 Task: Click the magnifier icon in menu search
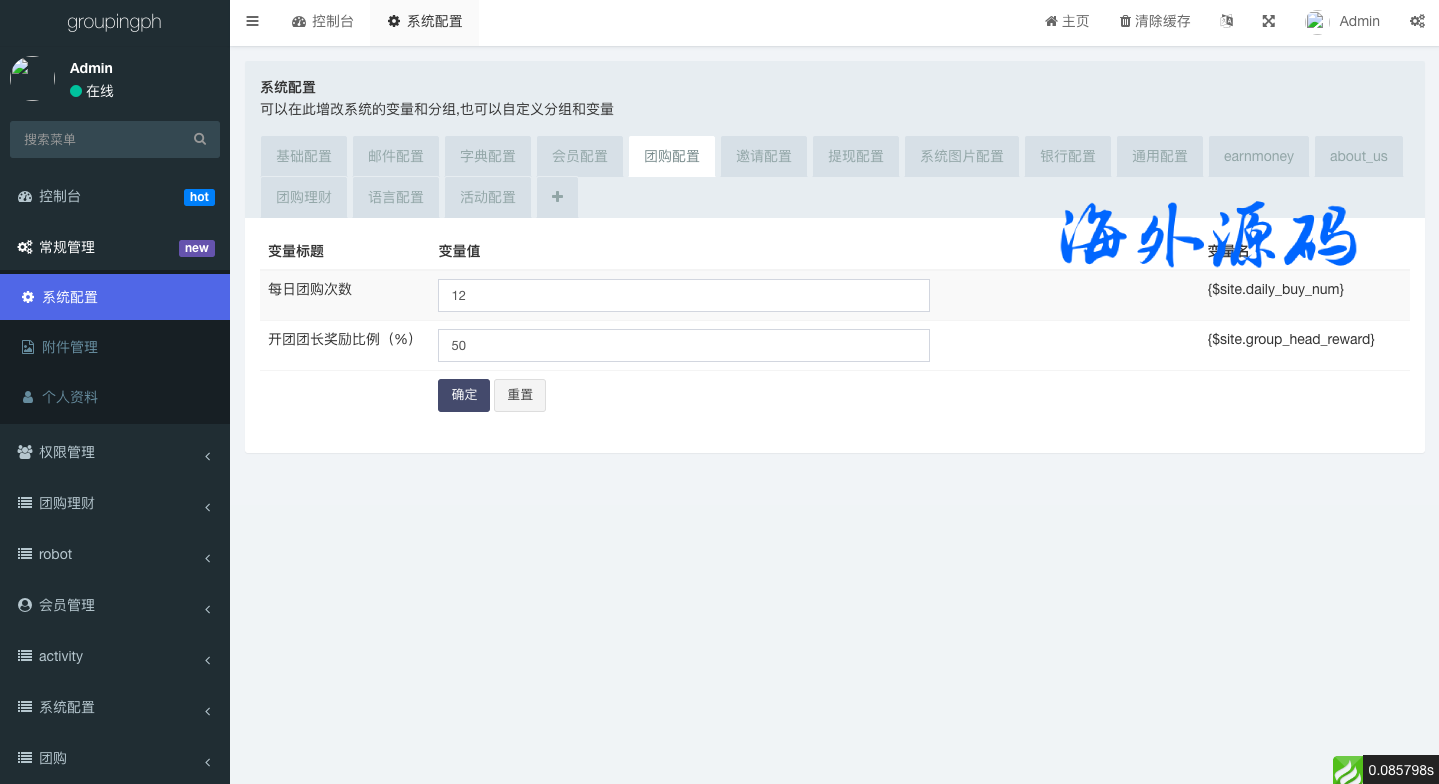point(200,139)
